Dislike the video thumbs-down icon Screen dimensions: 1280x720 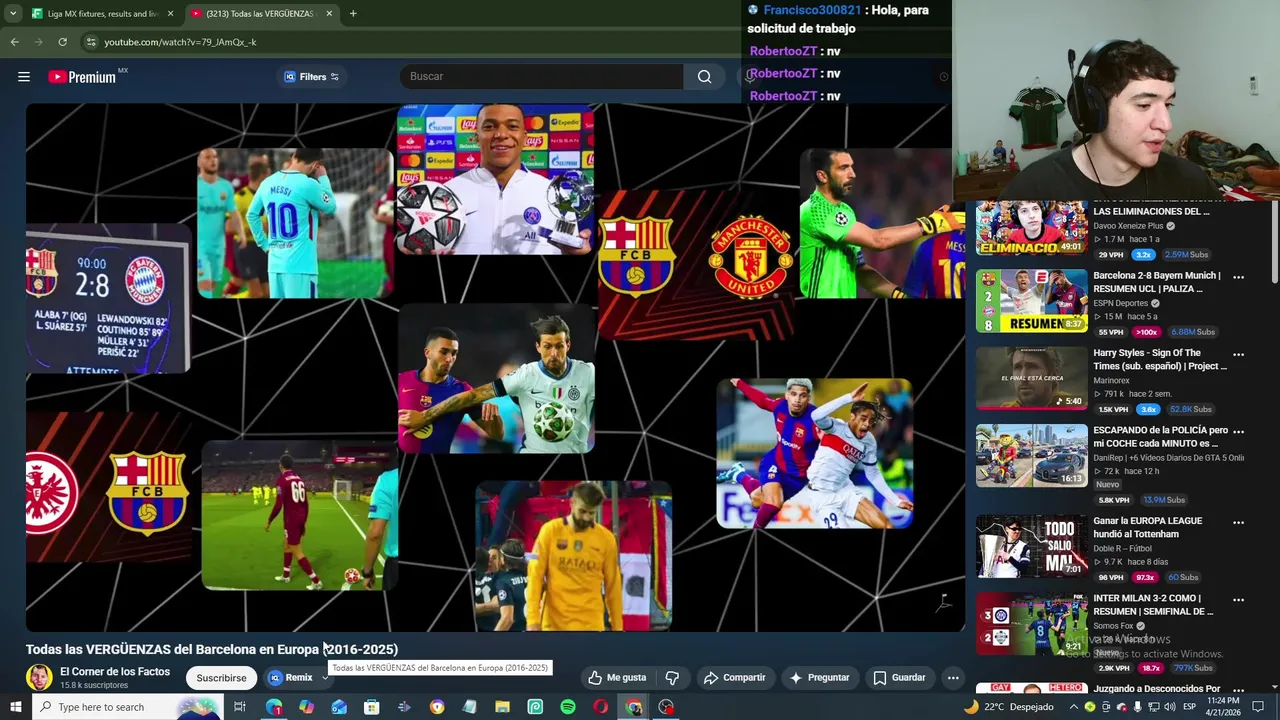672,678
